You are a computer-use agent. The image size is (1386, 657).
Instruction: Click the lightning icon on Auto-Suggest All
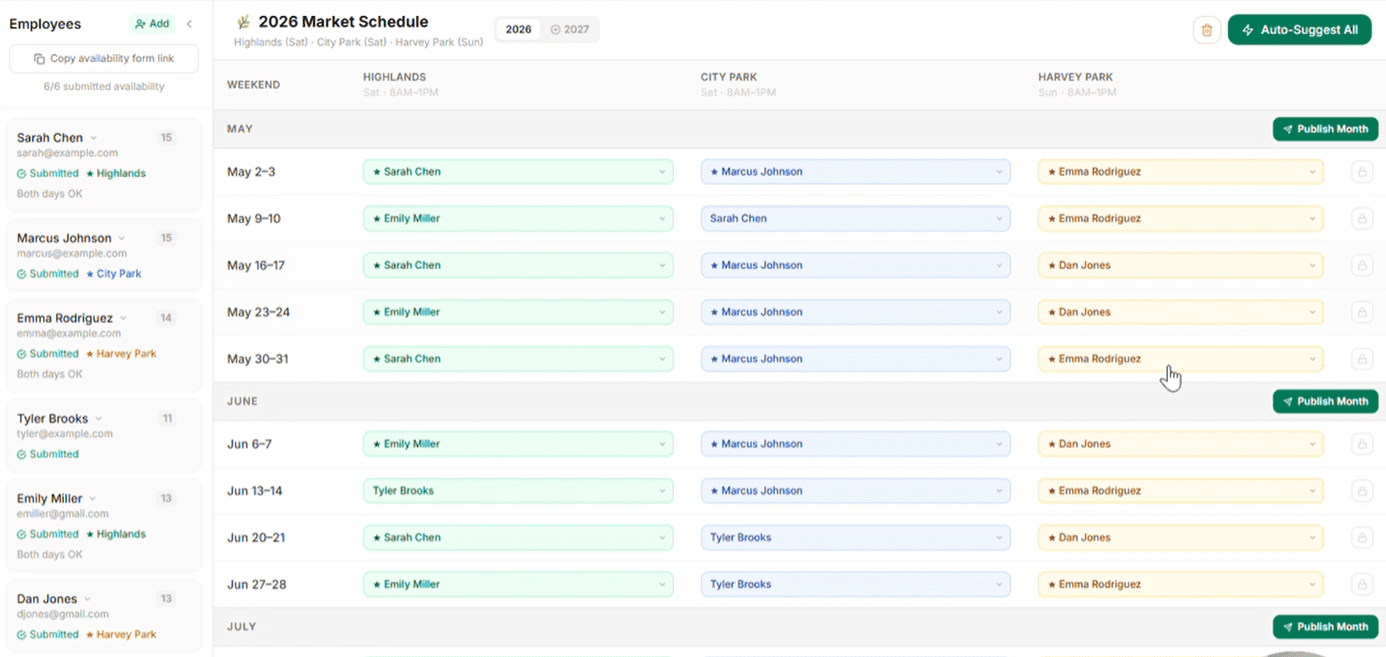[1250, 30]
